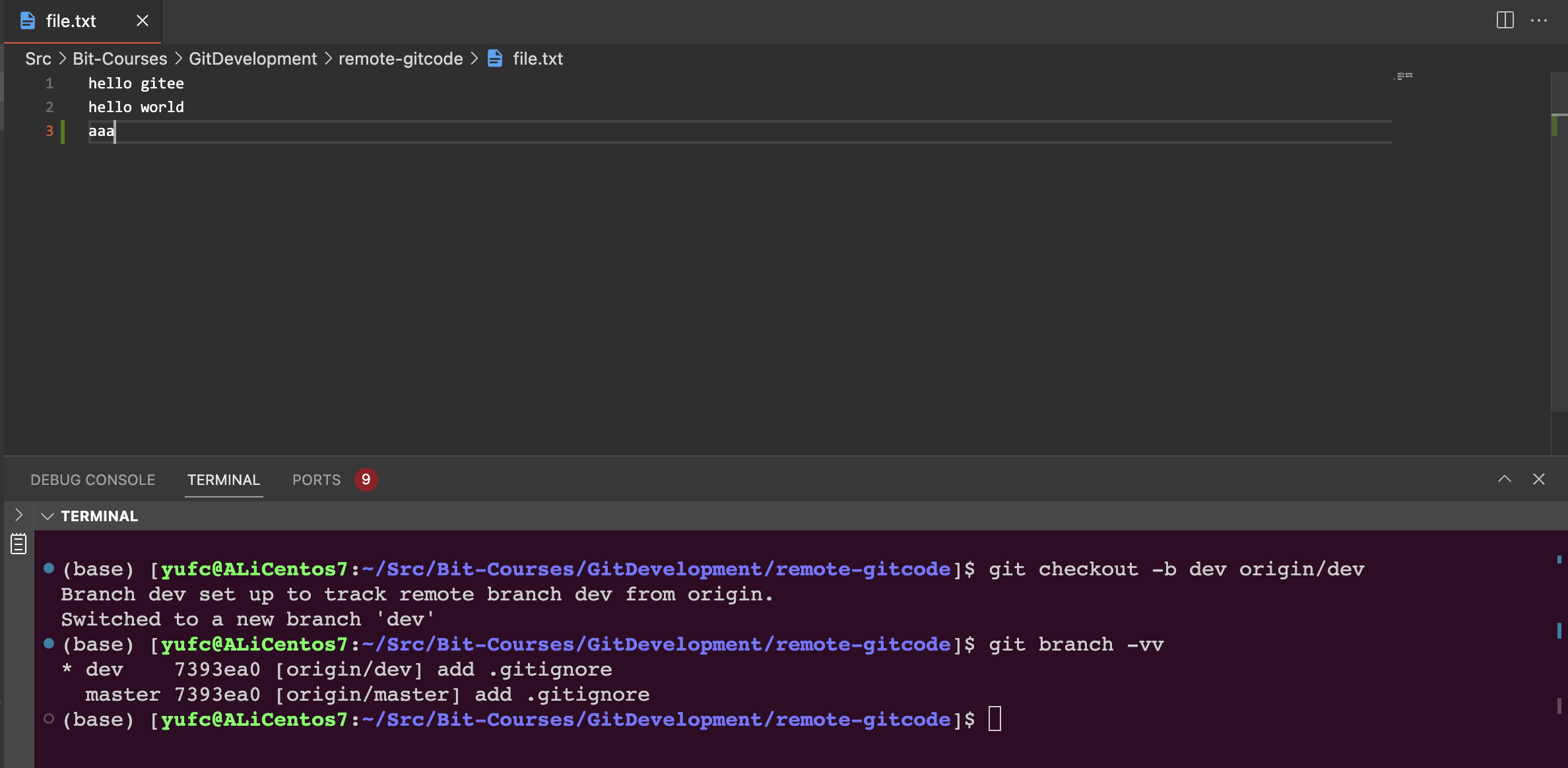Click line number 2 in the gutter

[49, 107]
